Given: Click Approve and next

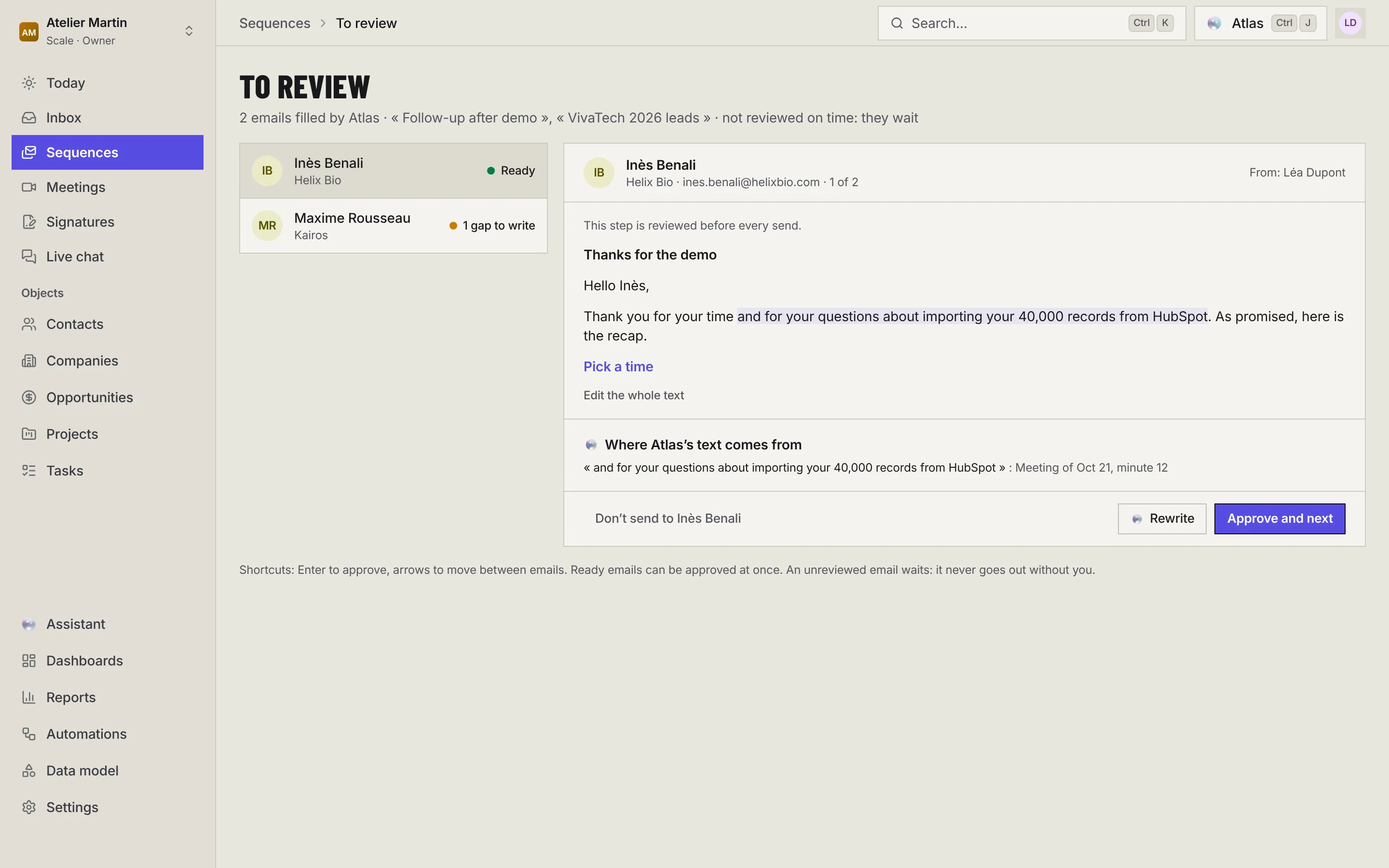Looking at the screenshot, I should coord(1280,518).
